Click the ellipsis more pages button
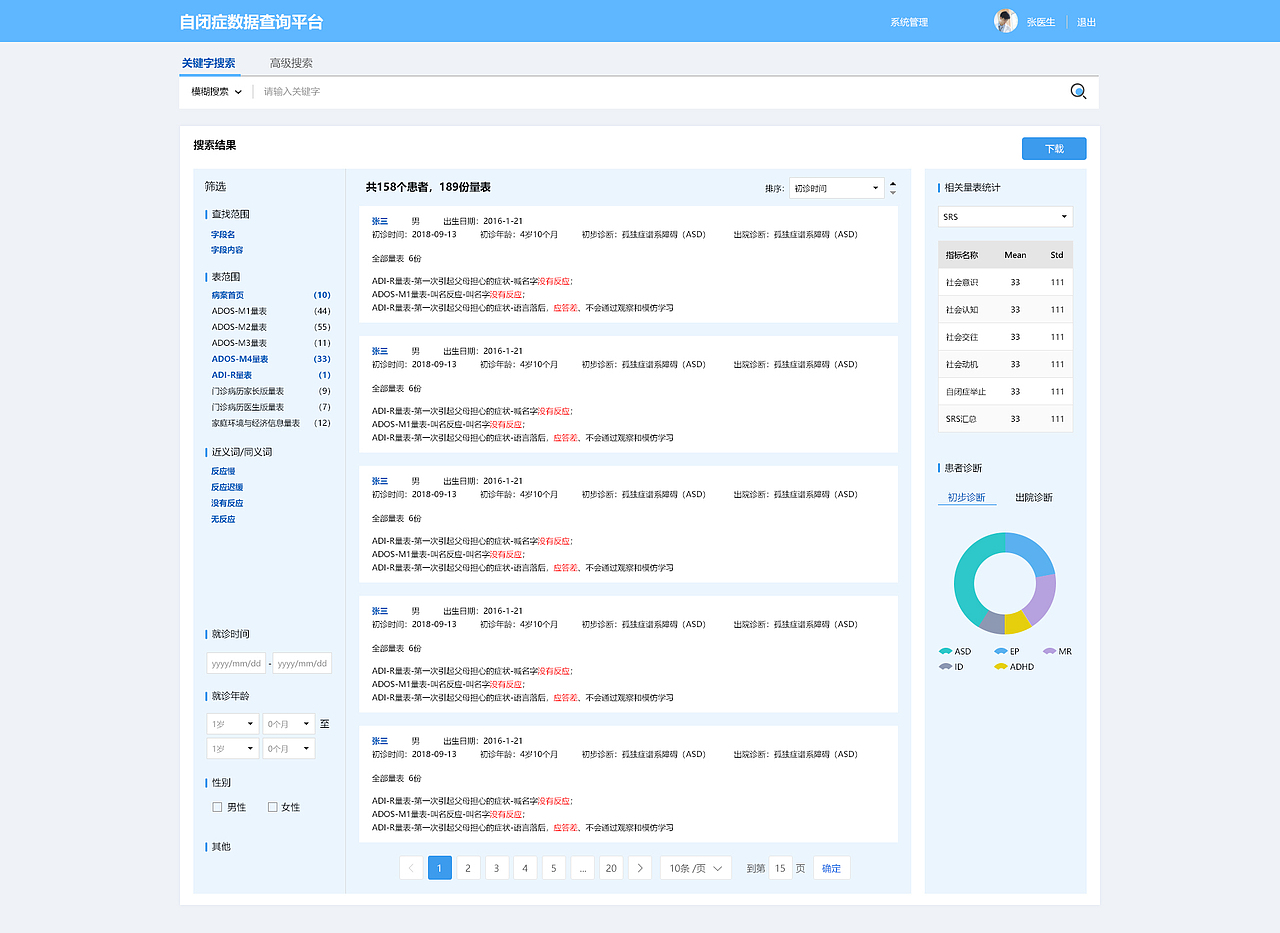Viewport: 1280px width, 933px height. pos(583,868)
